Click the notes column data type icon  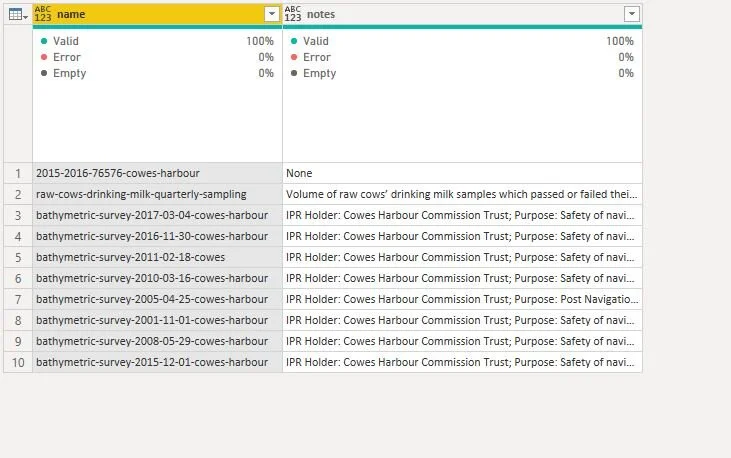[x=293, y=14]
